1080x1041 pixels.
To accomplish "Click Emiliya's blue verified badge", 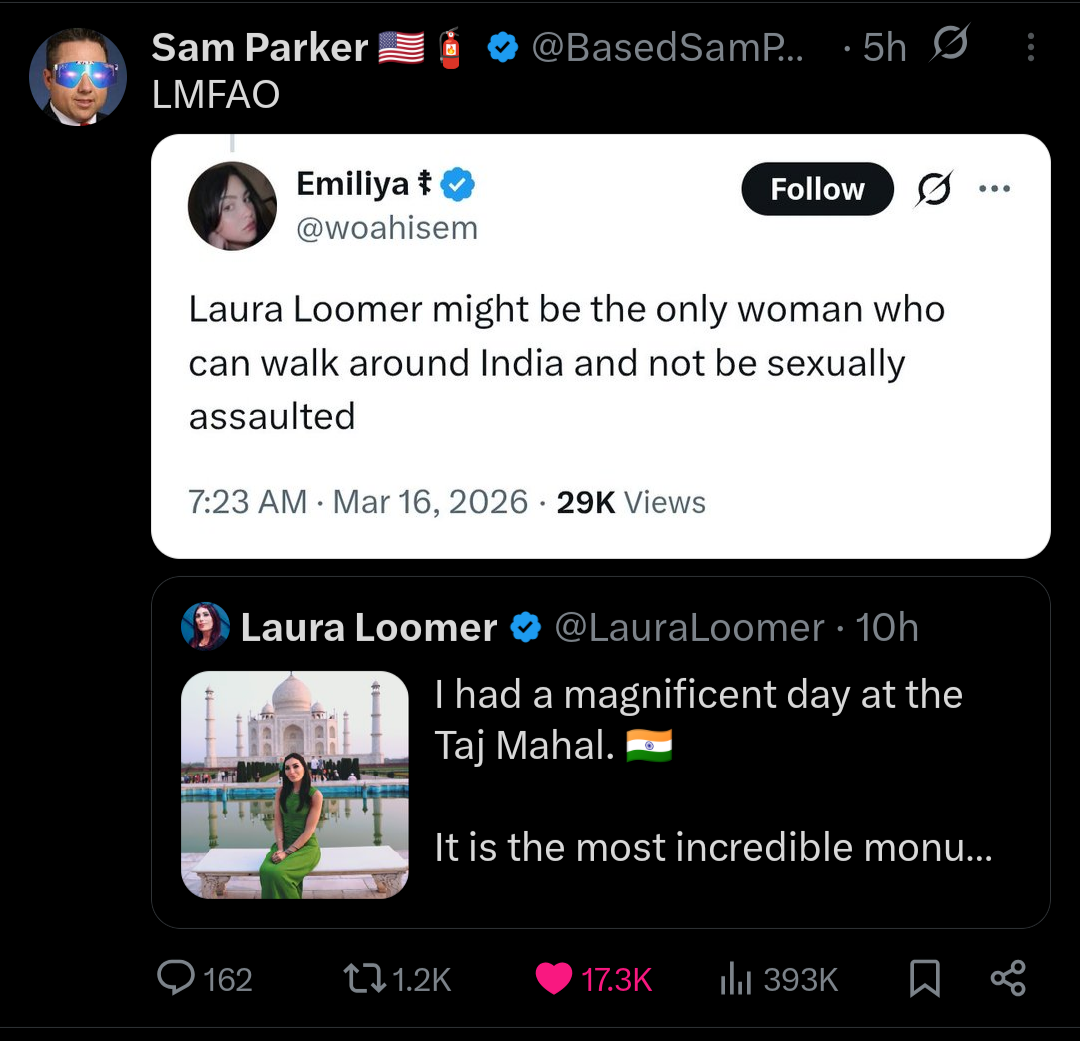I will click(458, 183).
